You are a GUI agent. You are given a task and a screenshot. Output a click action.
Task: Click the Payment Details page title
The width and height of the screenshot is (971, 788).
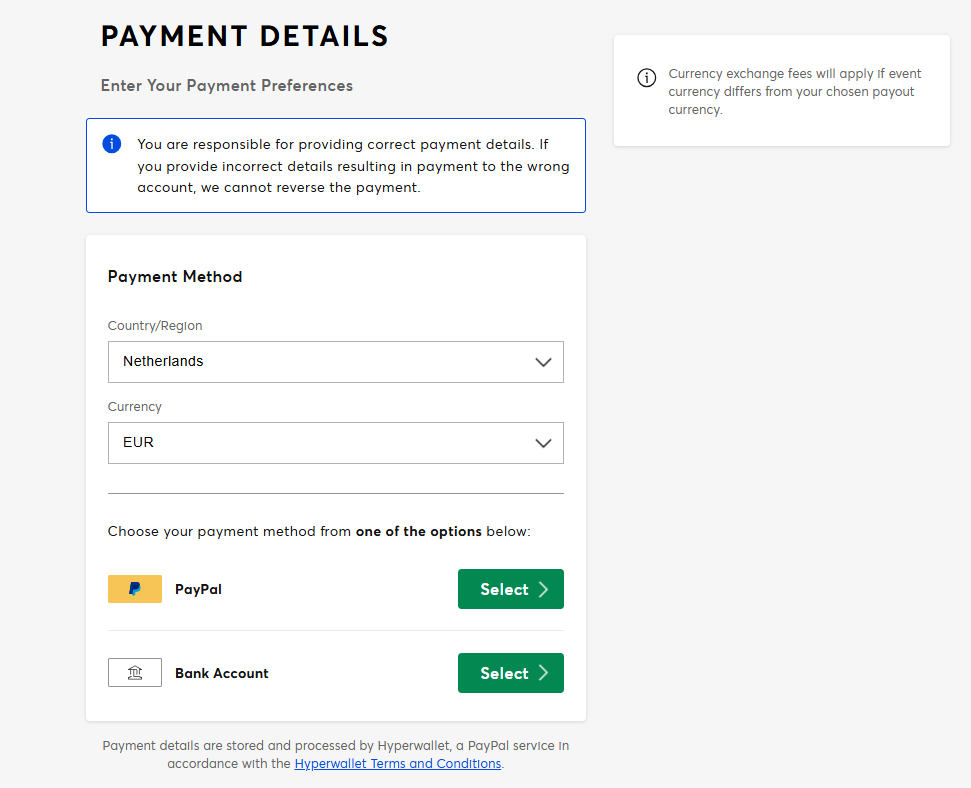click(x=245, y=37)
